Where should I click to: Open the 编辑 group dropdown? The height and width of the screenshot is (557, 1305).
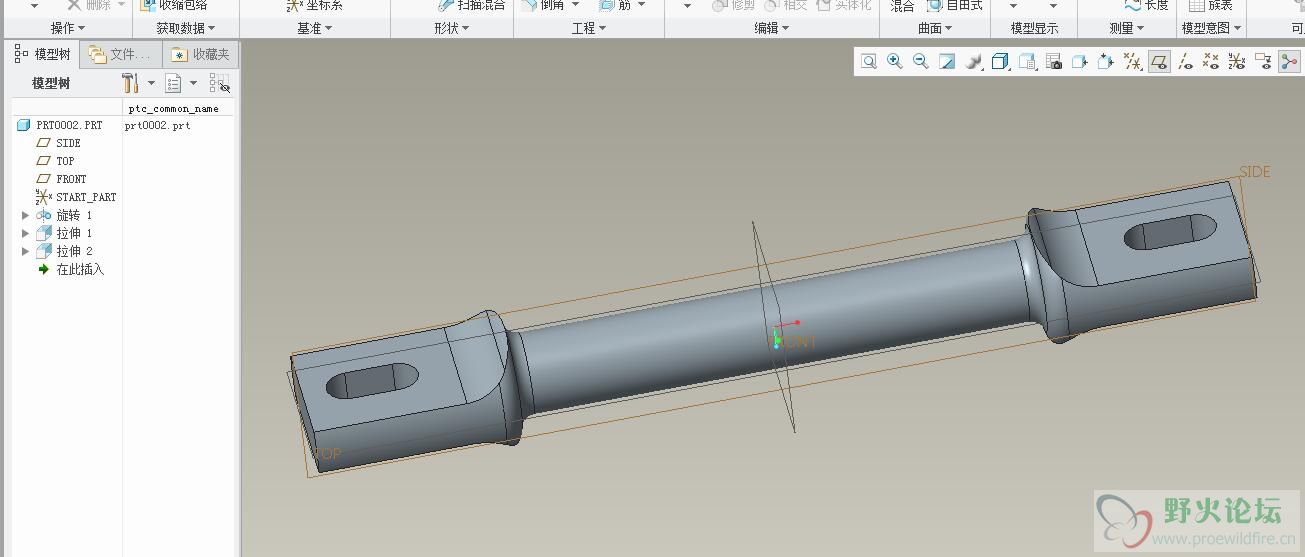coord(772,28)
